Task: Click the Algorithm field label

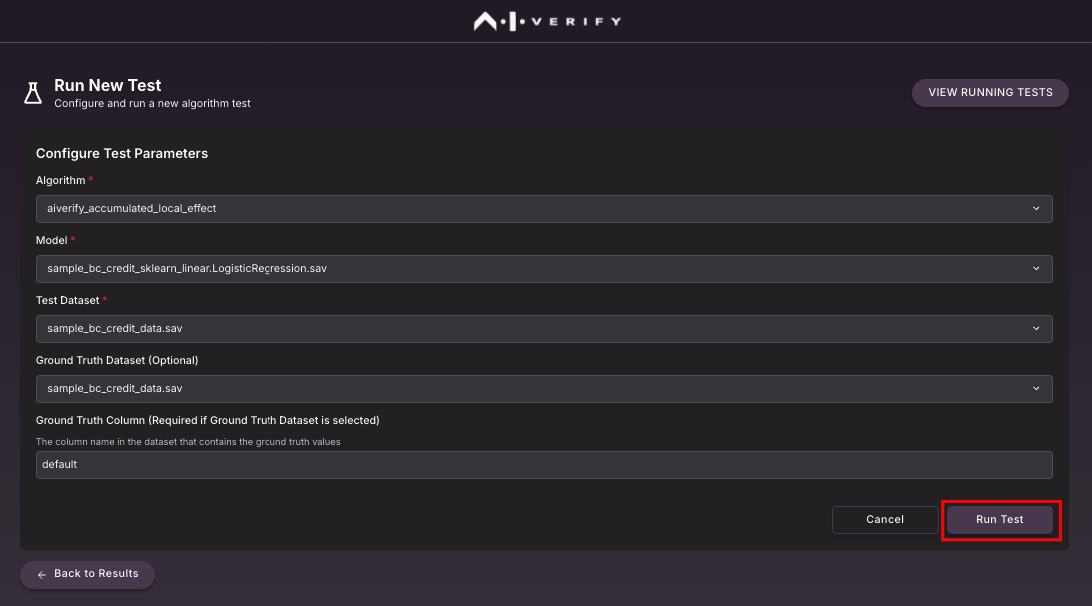Action: click(x=61, y=180)
